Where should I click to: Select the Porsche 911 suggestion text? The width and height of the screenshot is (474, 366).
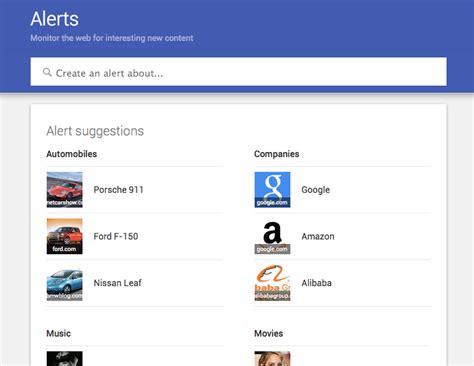coord(118,190)
